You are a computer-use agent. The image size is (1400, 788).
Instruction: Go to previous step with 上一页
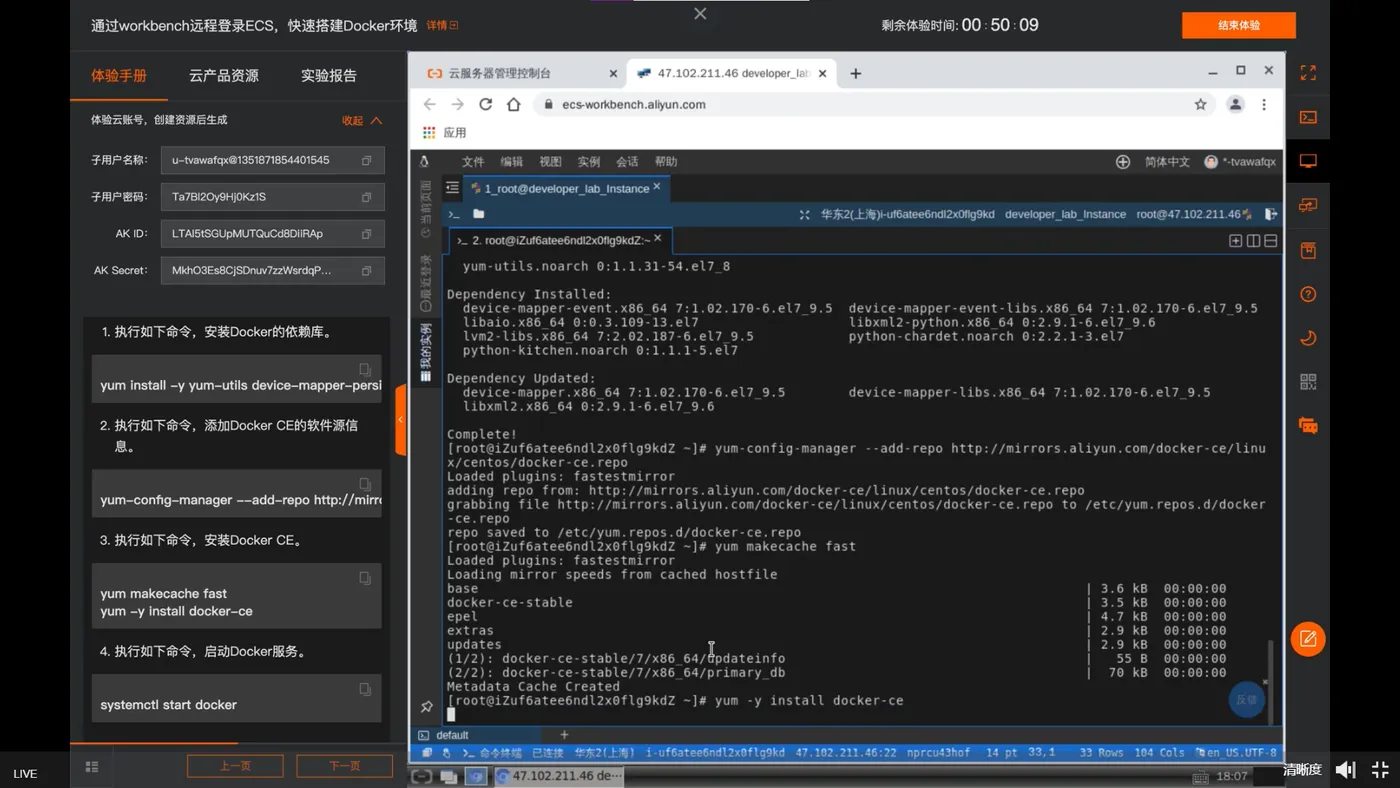pyautogui.click(x=235, y=766)
